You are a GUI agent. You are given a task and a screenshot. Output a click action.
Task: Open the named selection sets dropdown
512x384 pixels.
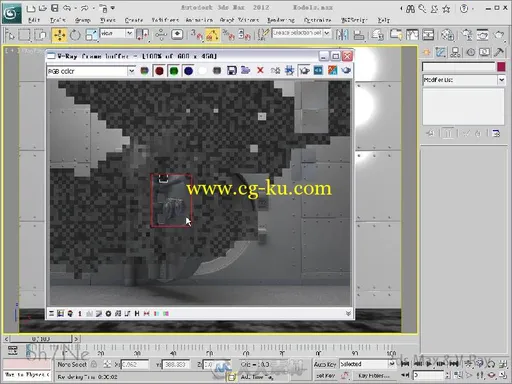301,33
